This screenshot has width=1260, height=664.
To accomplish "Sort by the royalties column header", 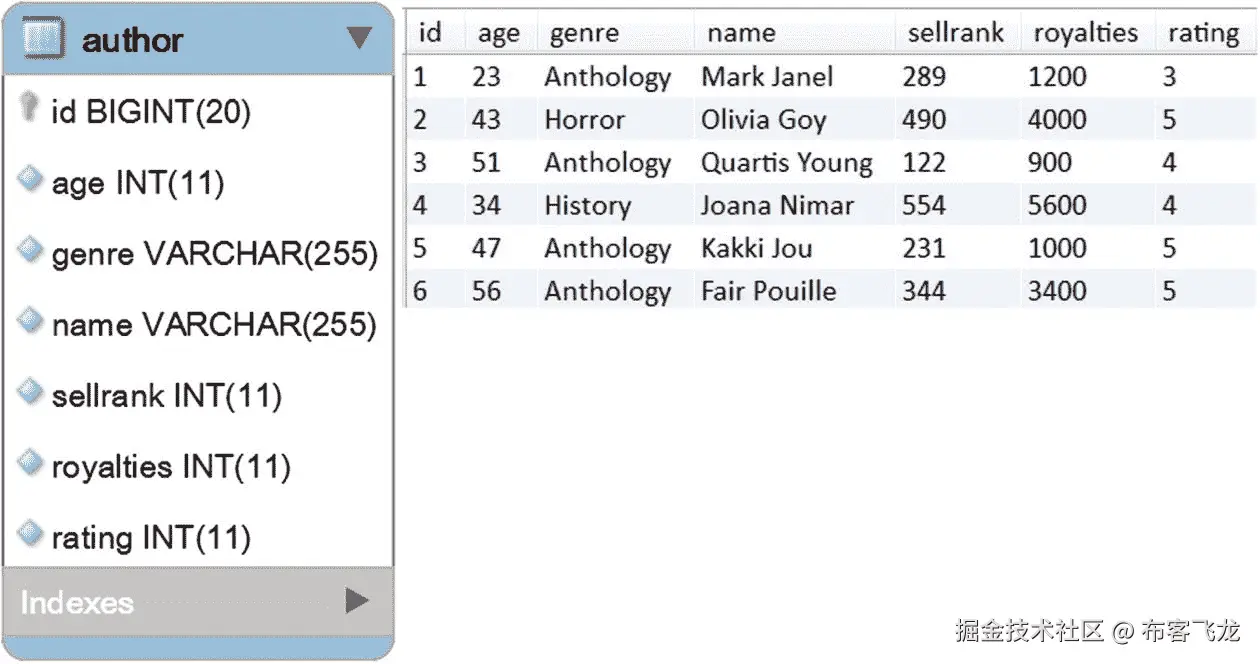I will (x=1085, y=33).
